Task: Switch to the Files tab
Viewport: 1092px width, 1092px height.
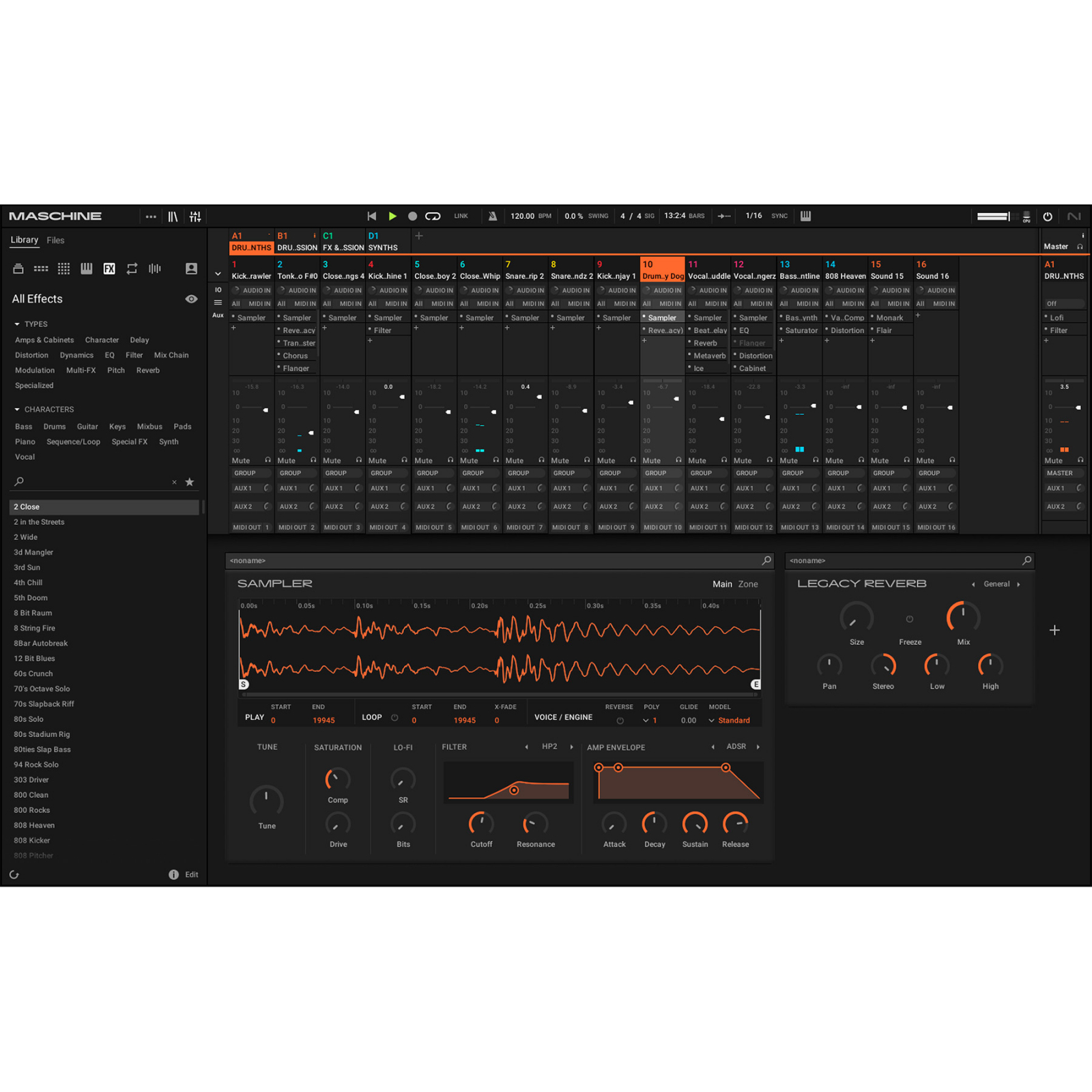Action: (x=55, y=240)
